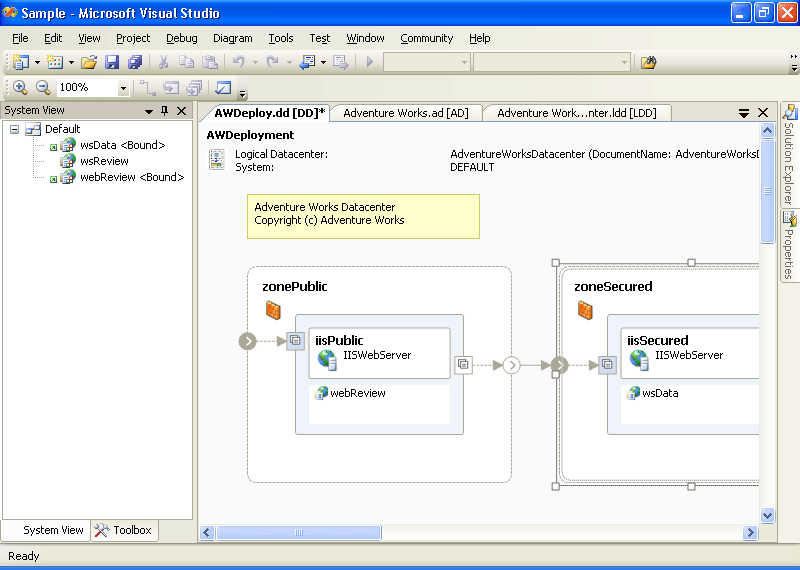Image resolution: width=800 pixels, height=570 pixels.
Task: Click the zonePublic zone icon
Action: pyautogui.click(x=273, y=310)
